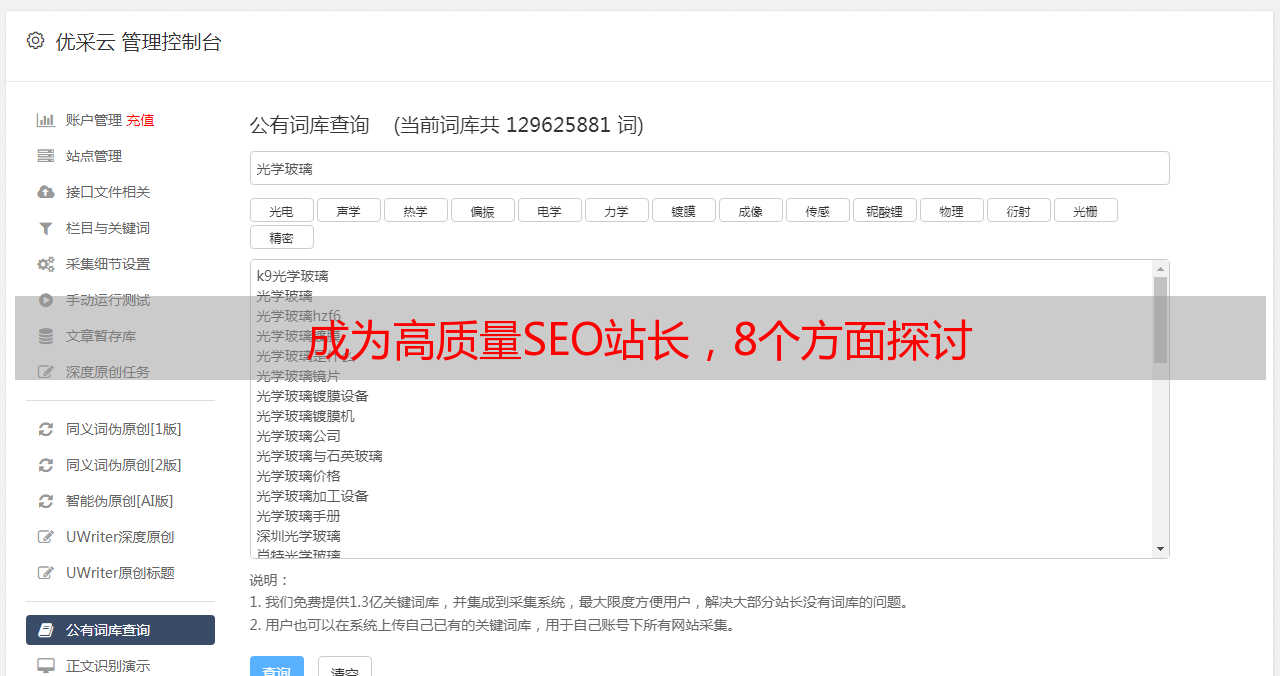Click the 光学玻璃加工设备 result row

tap(312, 496)
